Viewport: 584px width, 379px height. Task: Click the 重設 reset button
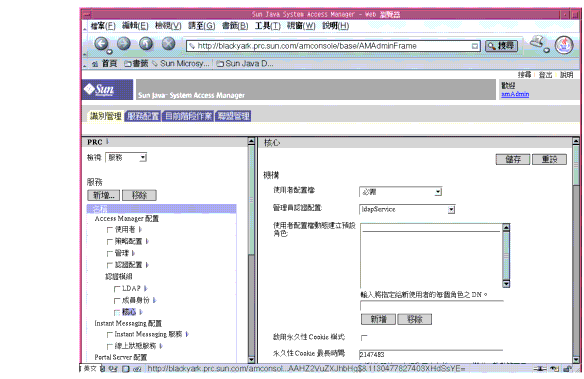(549, 159)
